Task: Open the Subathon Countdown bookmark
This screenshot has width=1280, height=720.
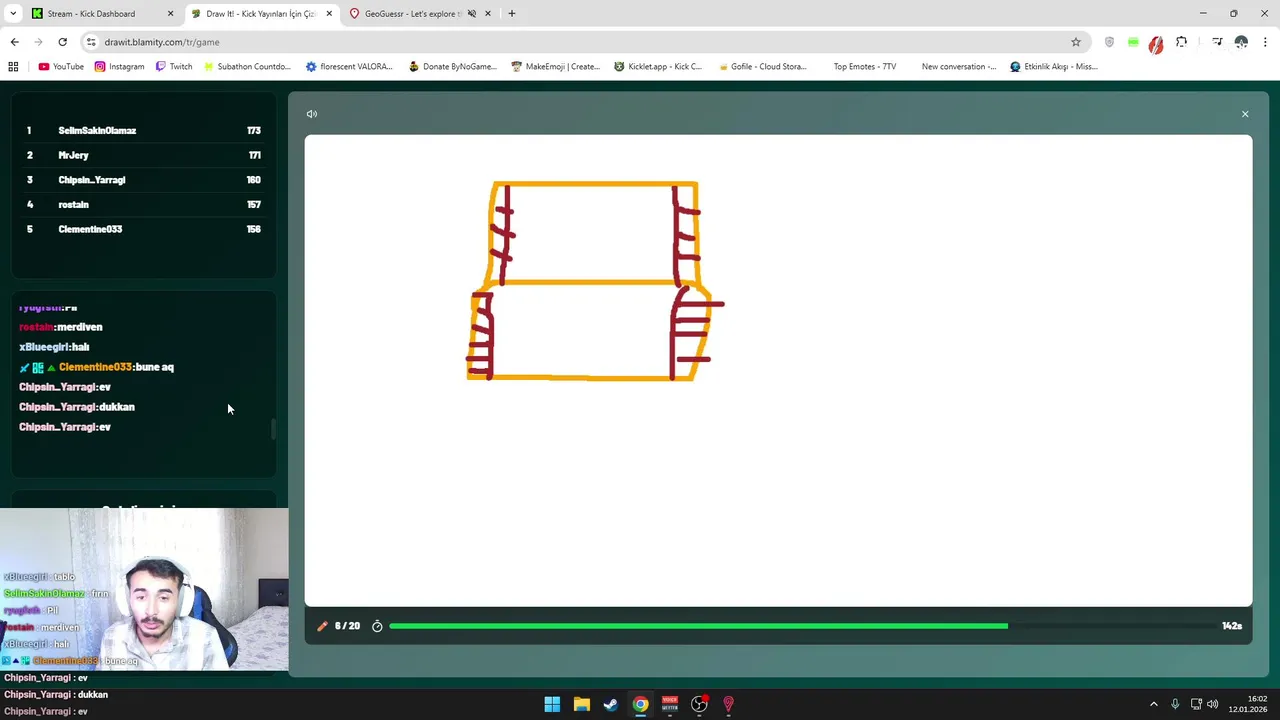Action: coord(247,67)
